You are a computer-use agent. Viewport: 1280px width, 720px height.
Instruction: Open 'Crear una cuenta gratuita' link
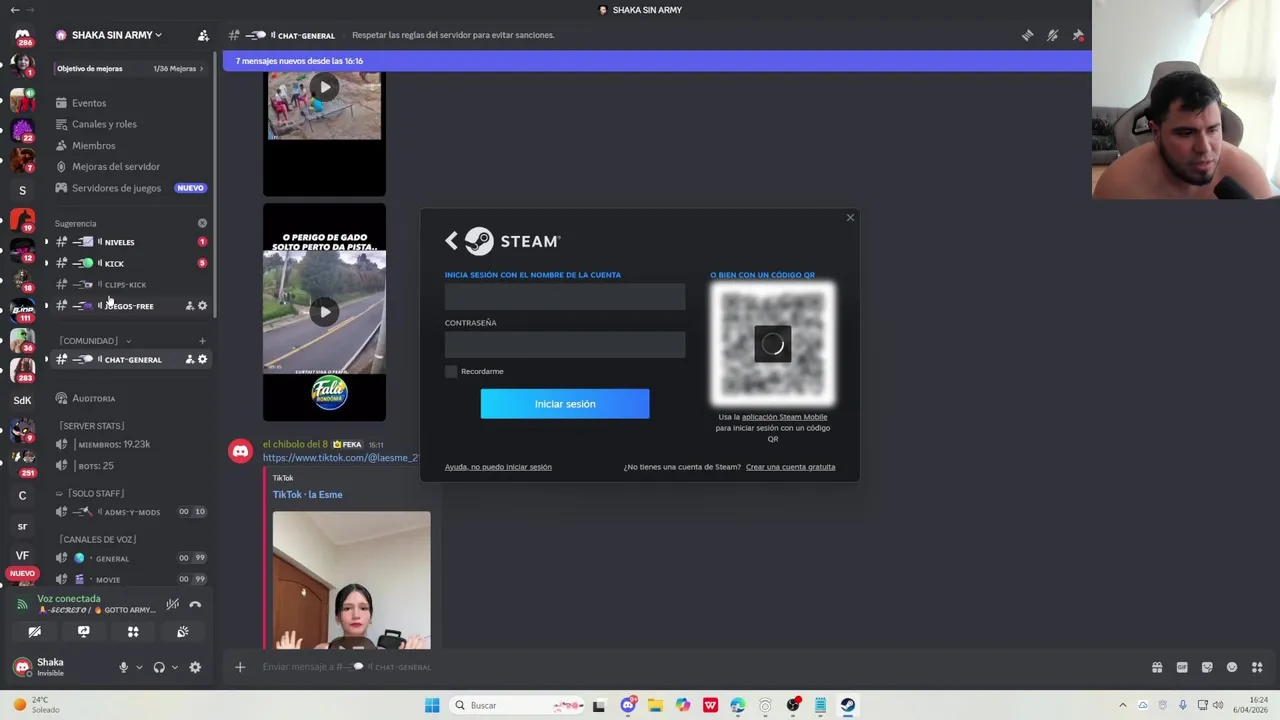[790, 467]
